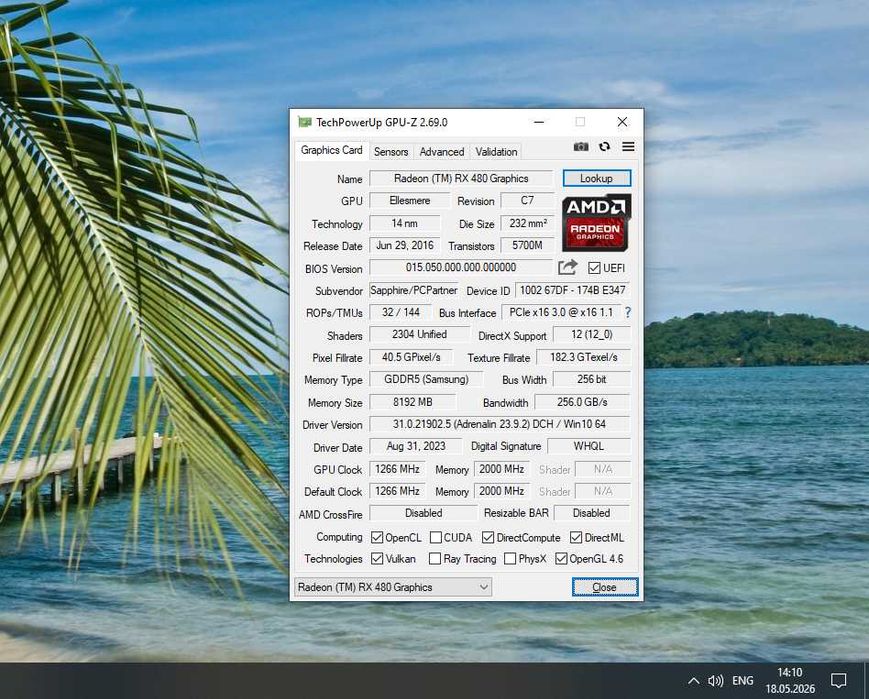Click the ROPs/TMUs value 32 / 144
The width and height of the screenshot is (869, 699).
click(401, 313)
